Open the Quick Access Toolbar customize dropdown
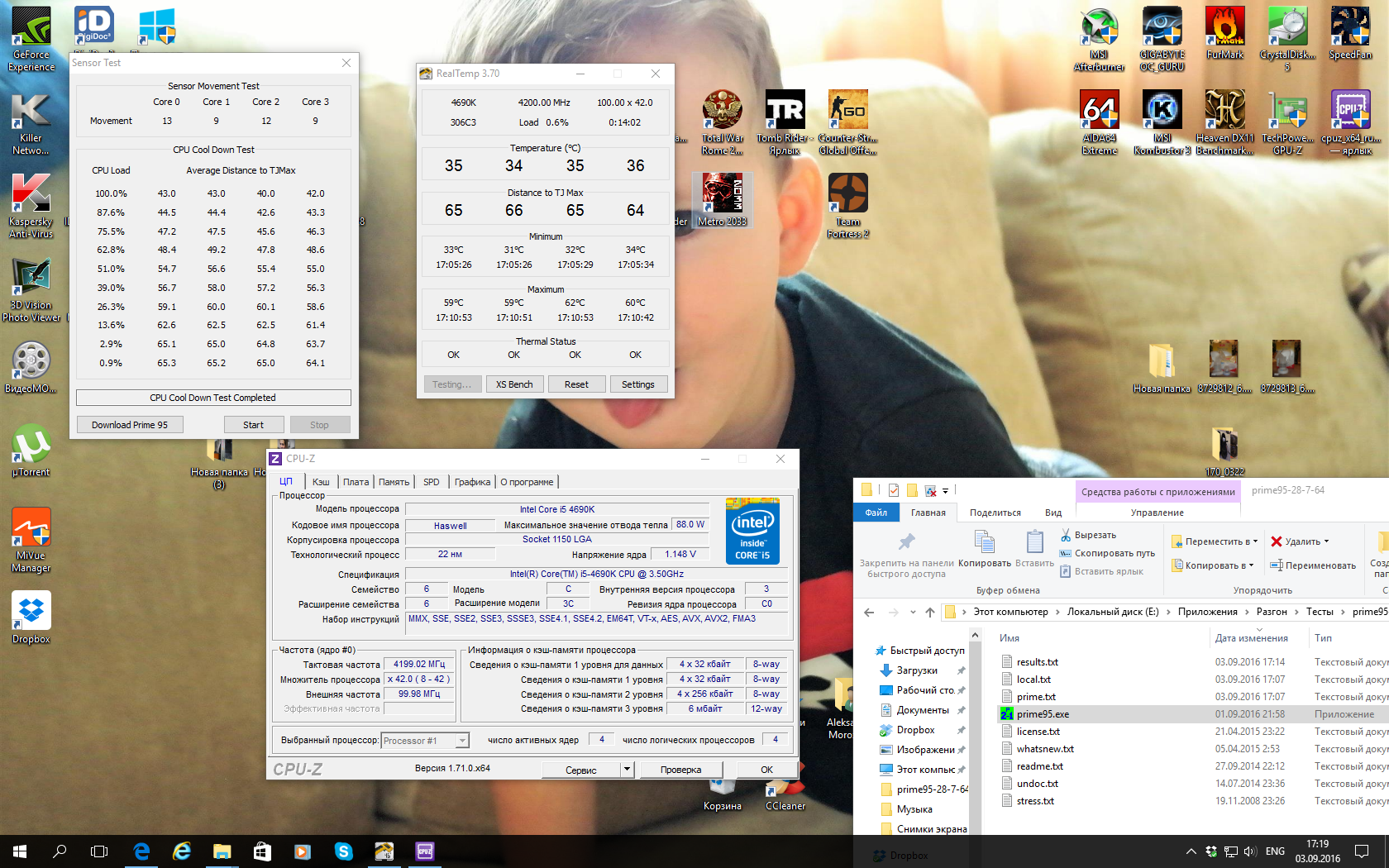Image resolution: width=1389 pixels, height=868 pixels. (x=945, y=491)
